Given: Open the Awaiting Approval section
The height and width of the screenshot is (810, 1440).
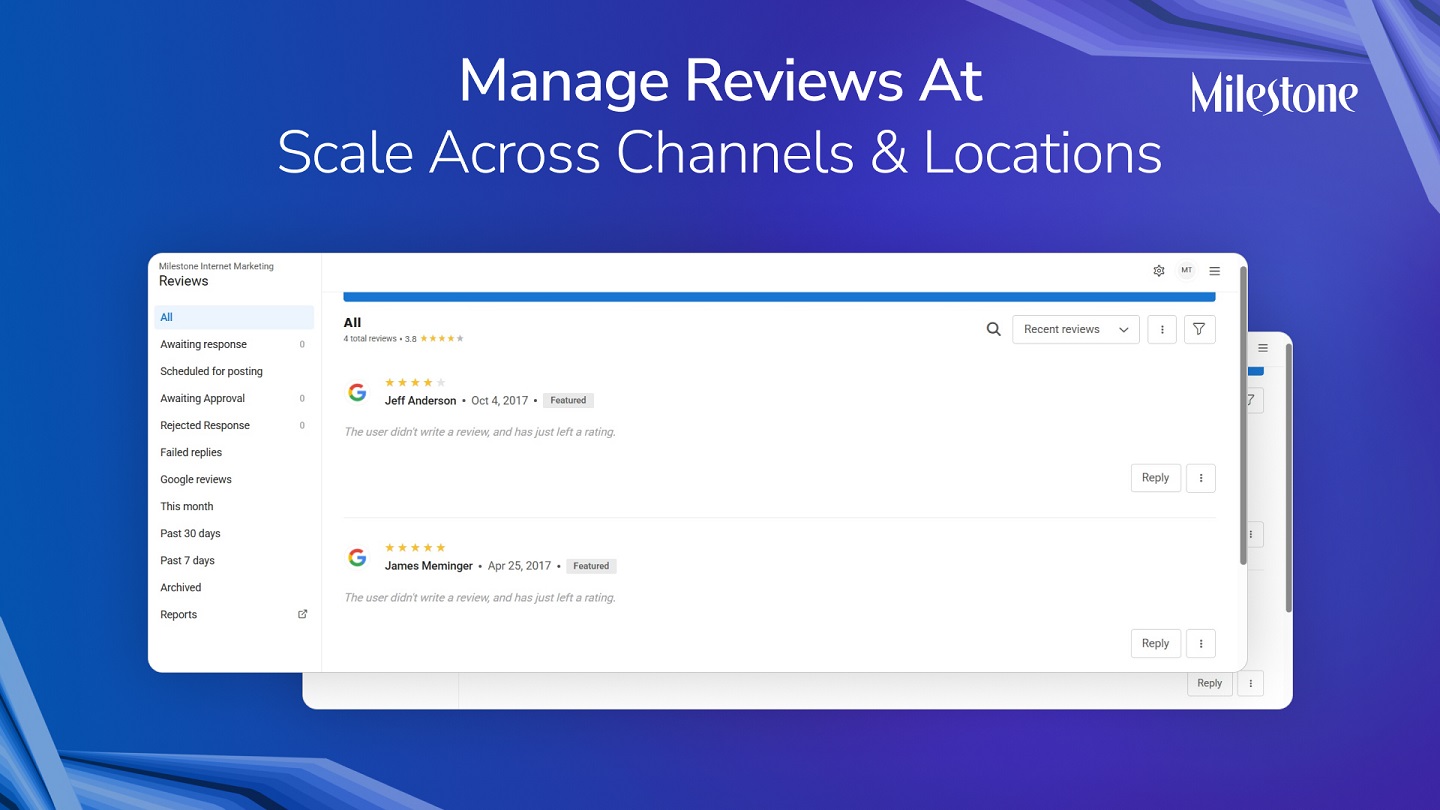Looking at the screenshot, I should click(x=234, y=398).
